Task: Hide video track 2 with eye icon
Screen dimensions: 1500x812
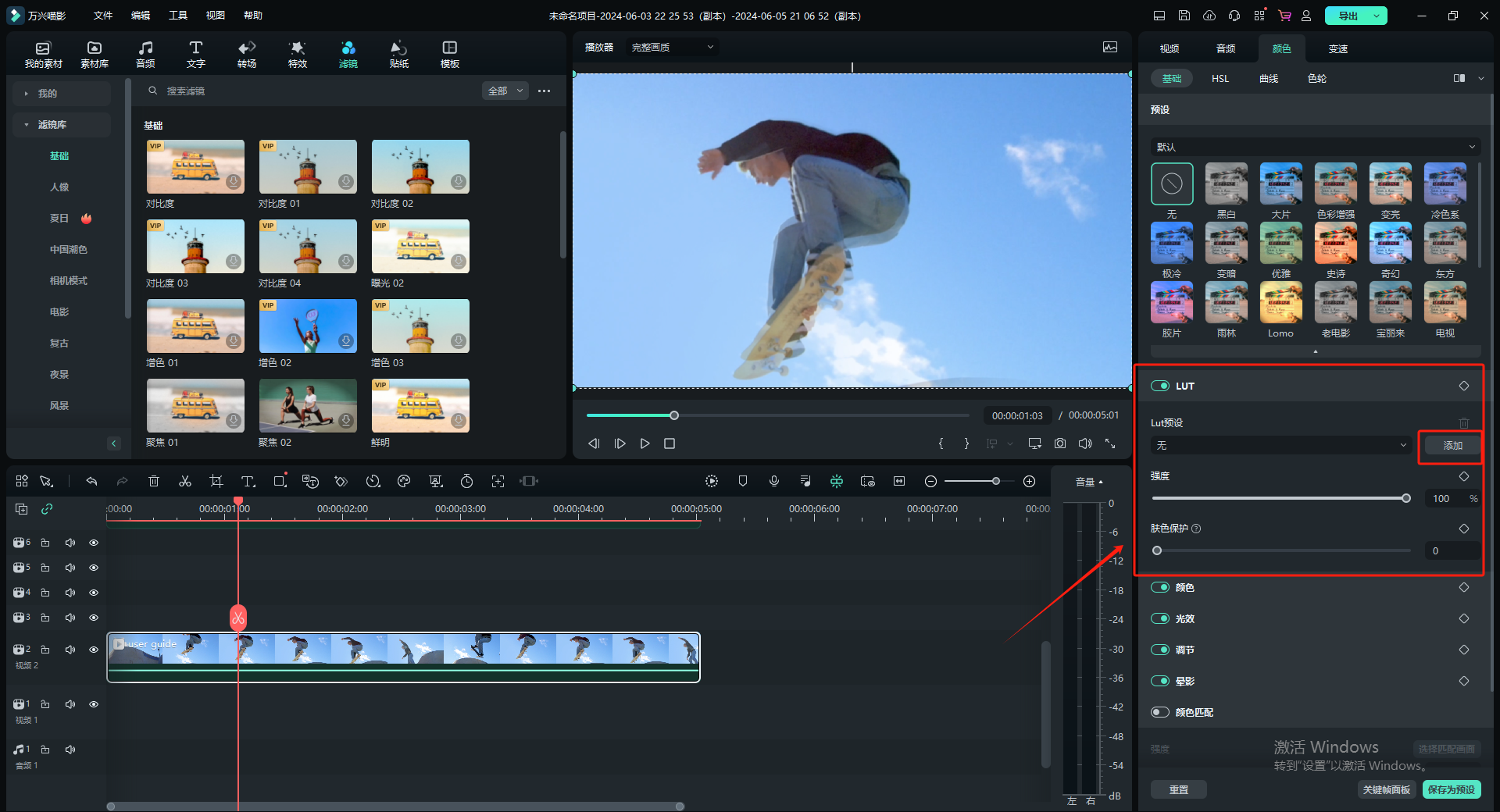Action: pos(94,650)
